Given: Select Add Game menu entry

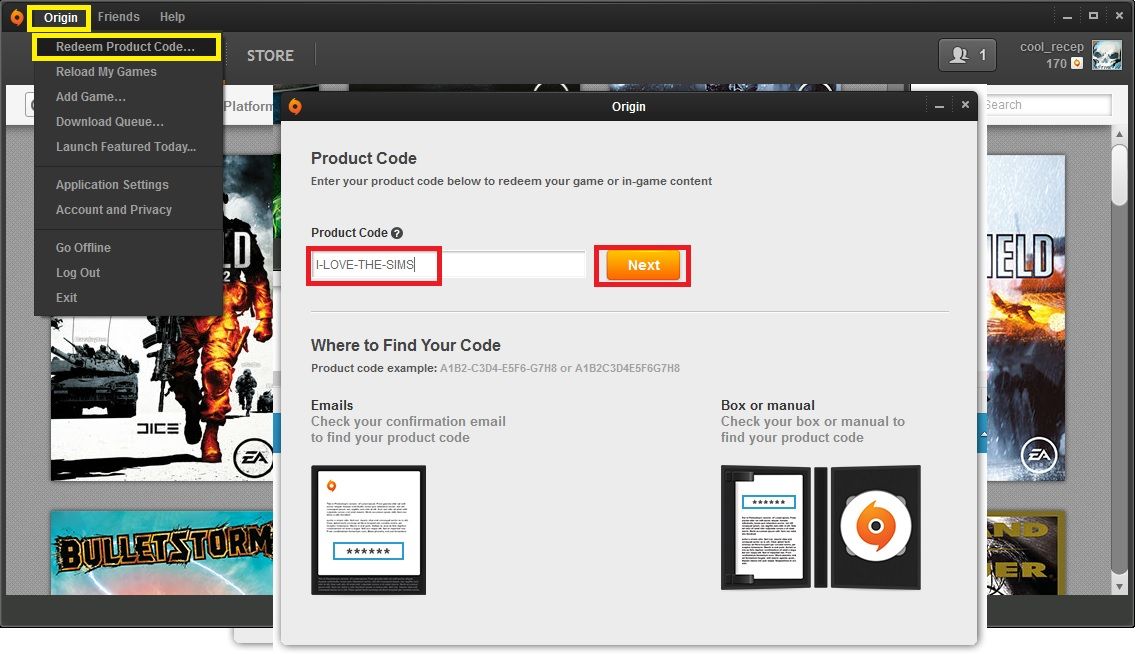Looking at the screenshot, I should pyautogui.click(x=91, y=97).
